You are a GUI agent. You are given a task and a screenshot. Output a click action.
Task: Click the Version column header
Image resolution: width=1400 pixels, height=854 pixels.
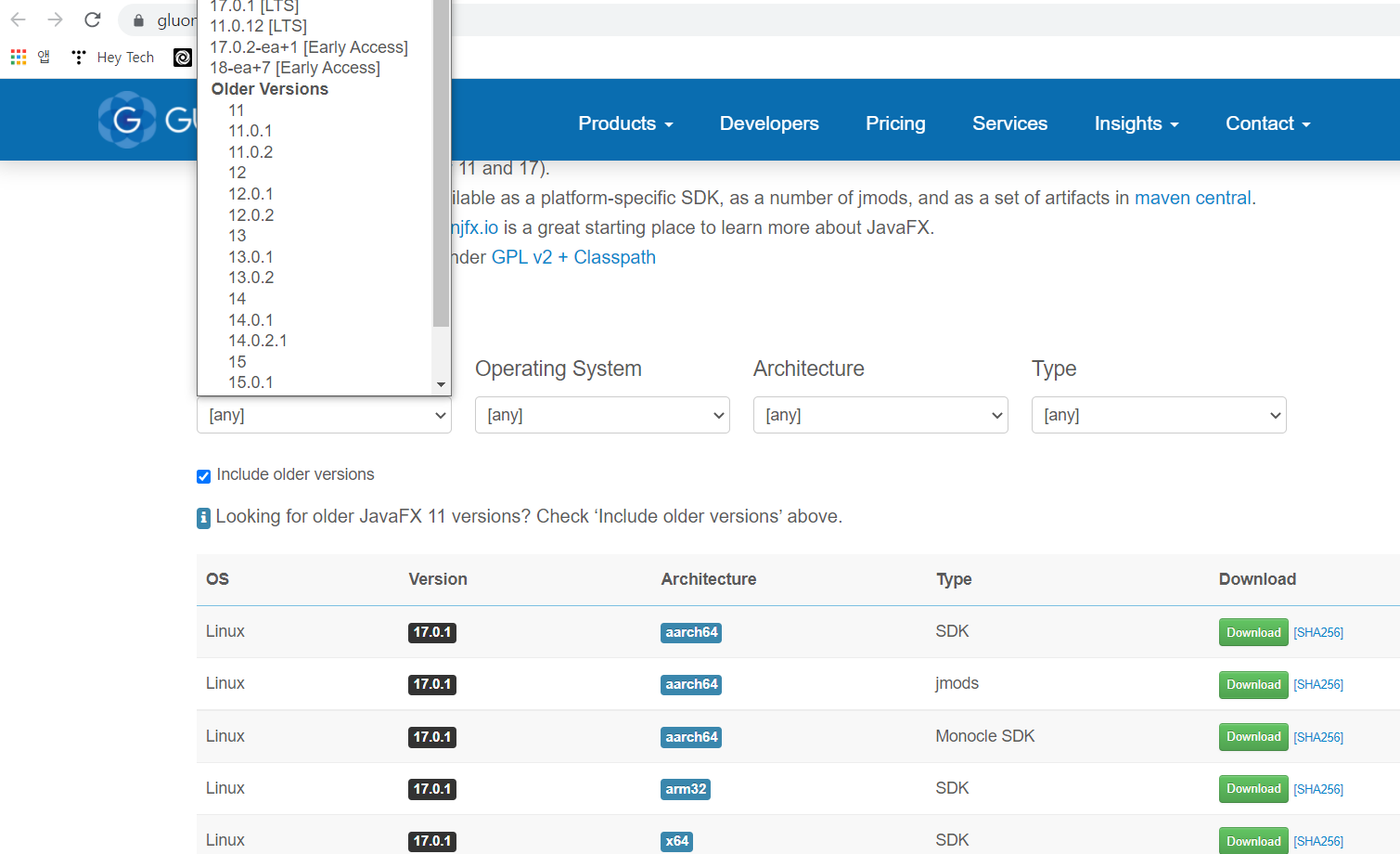(438, 579)
